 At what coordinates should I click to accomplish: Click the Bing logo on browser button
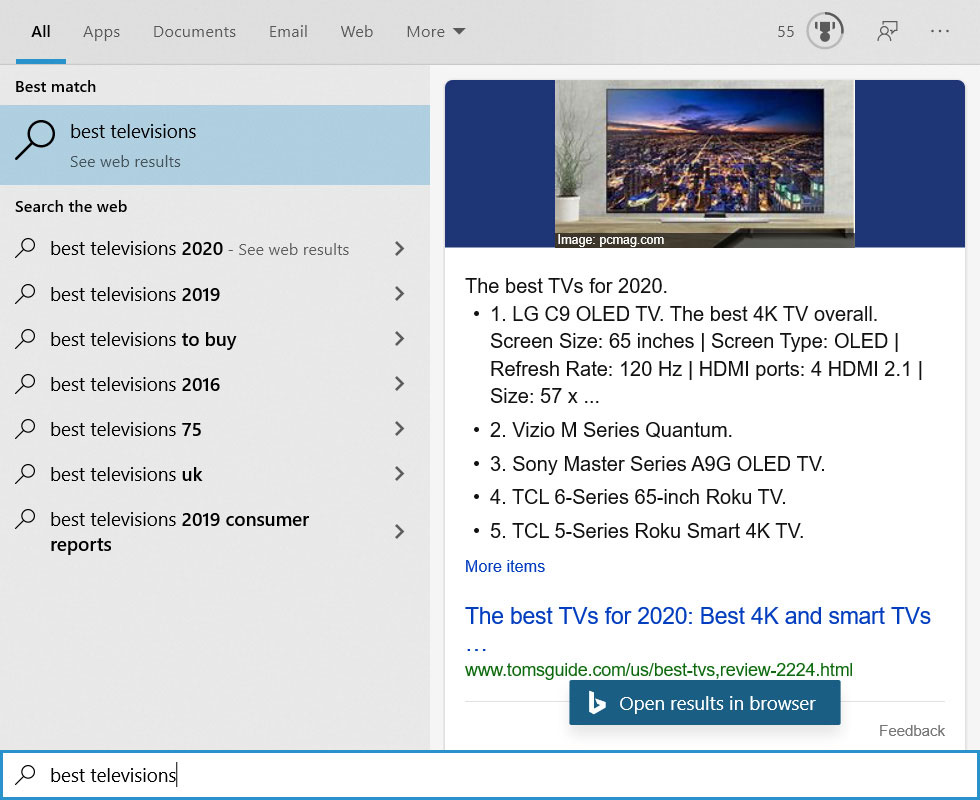coord(597,703)
